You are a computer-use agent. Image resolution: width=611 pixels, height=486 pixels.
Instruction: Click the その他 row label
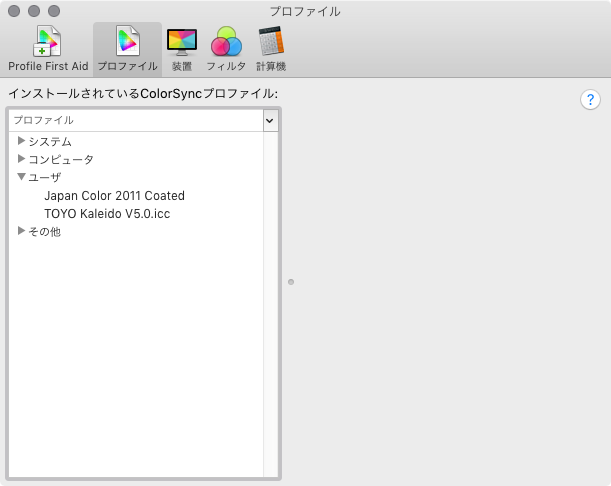tap(45, 232)
